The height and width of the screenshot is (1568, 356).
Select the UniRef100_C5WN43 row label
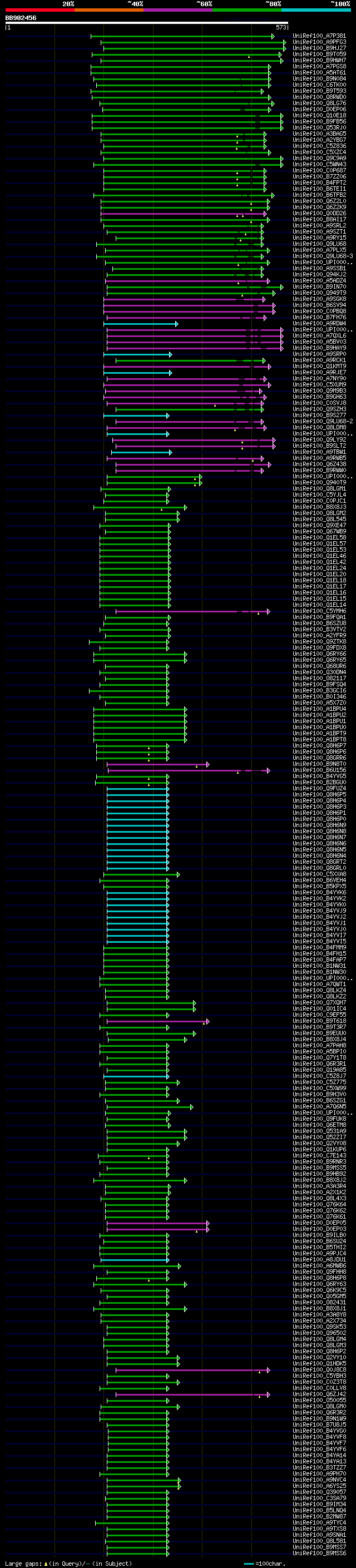pos(319,164)
